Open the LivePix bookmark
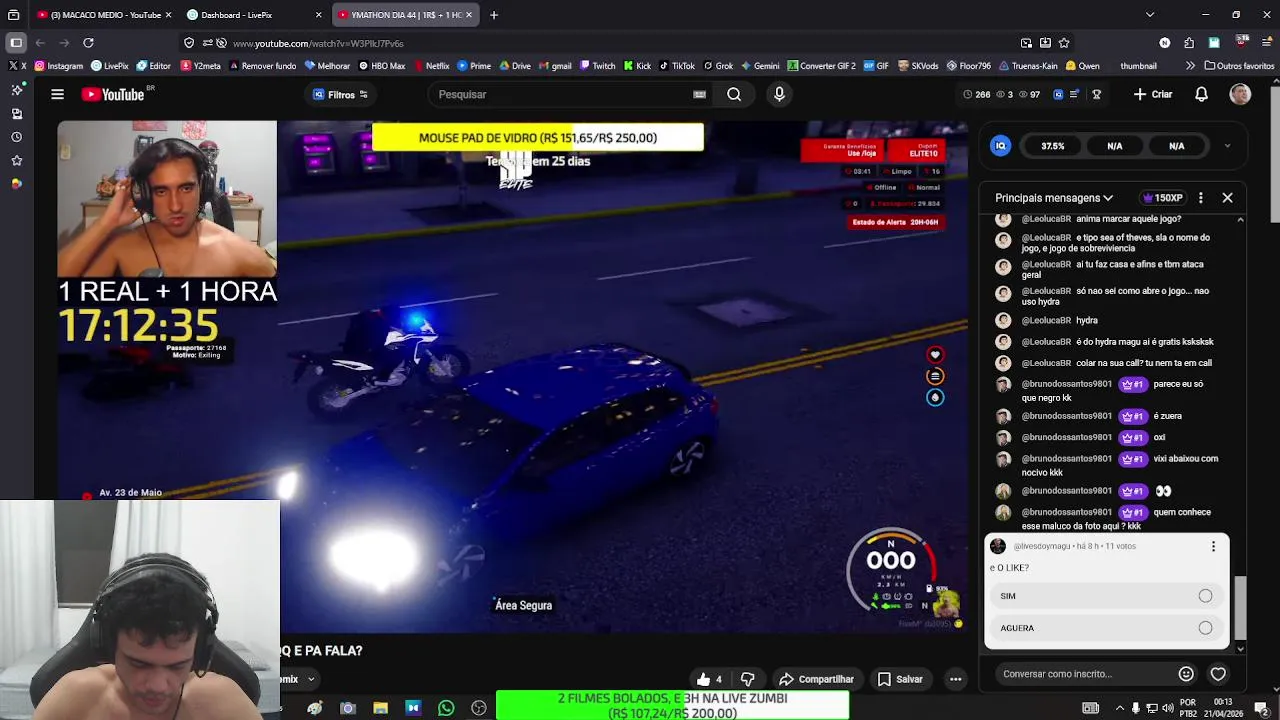 (x=110, y=66)
